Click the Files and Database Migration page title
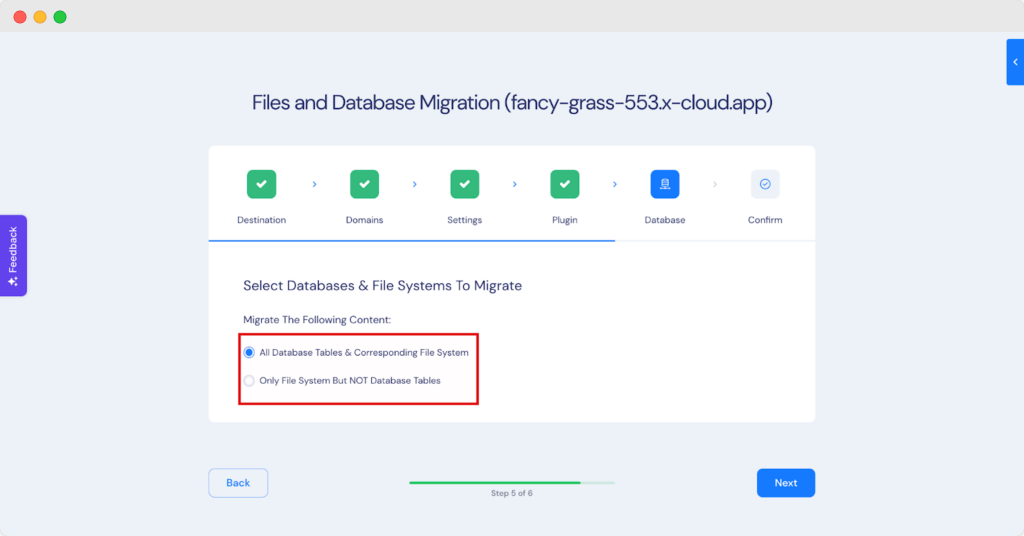 click(x=512, y=102)
